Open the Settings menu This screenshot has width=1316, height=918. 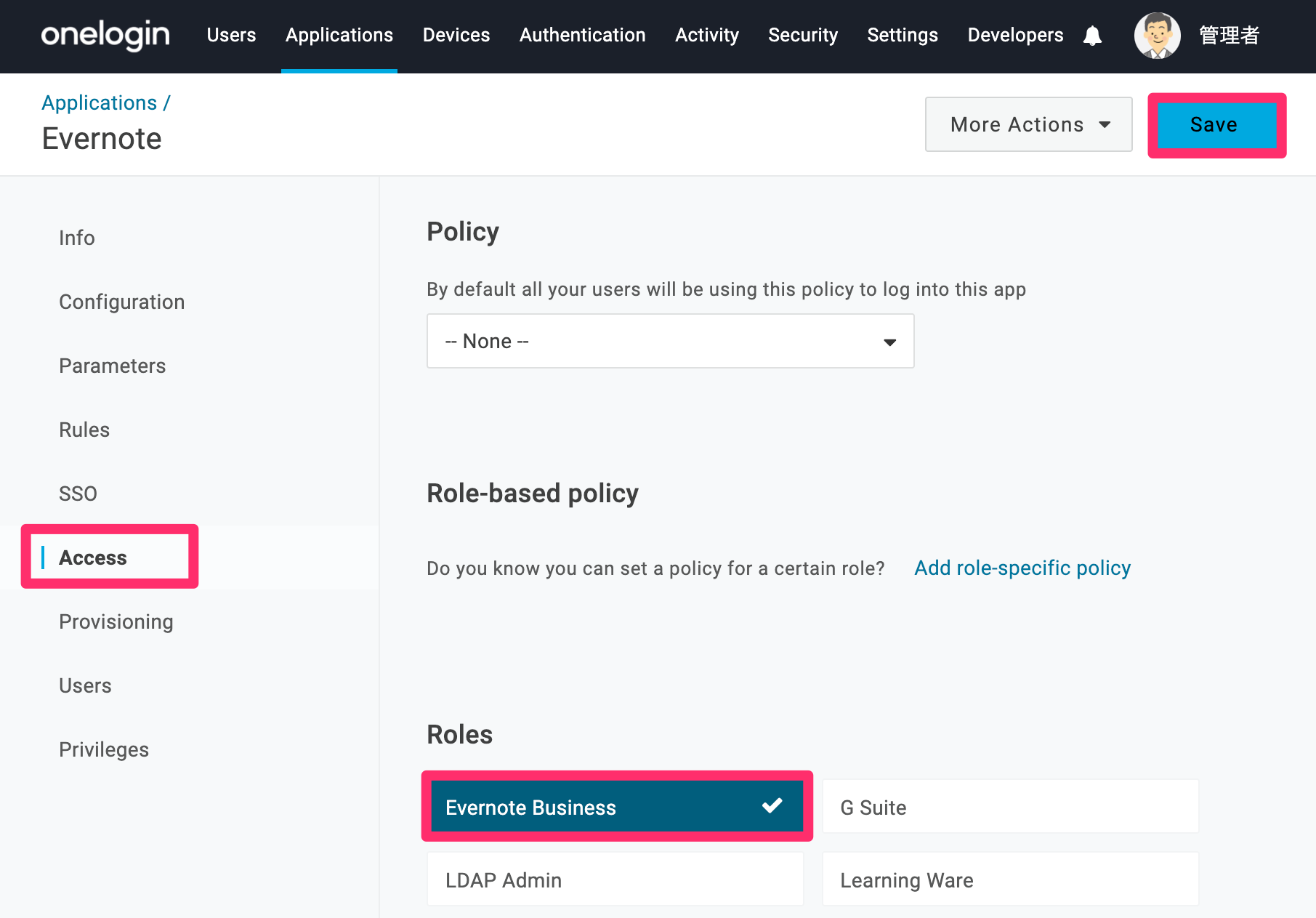pos(903,35)
